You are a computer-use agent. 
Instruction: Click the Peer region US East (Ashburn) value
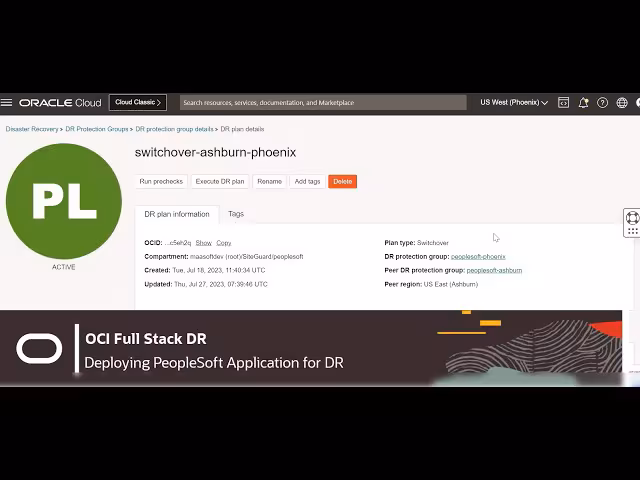point(451,284)
